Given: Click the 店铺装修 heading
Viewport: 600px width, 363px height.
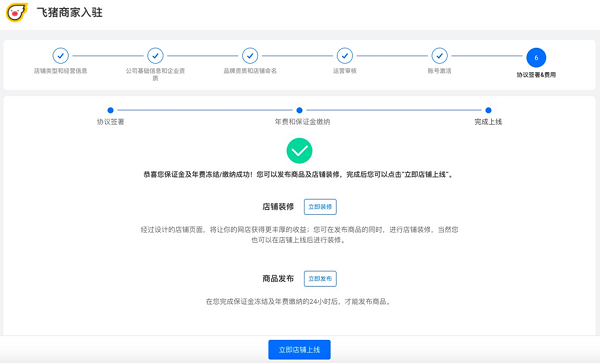Looking at the screenshot, I should [x=278, y=207].
